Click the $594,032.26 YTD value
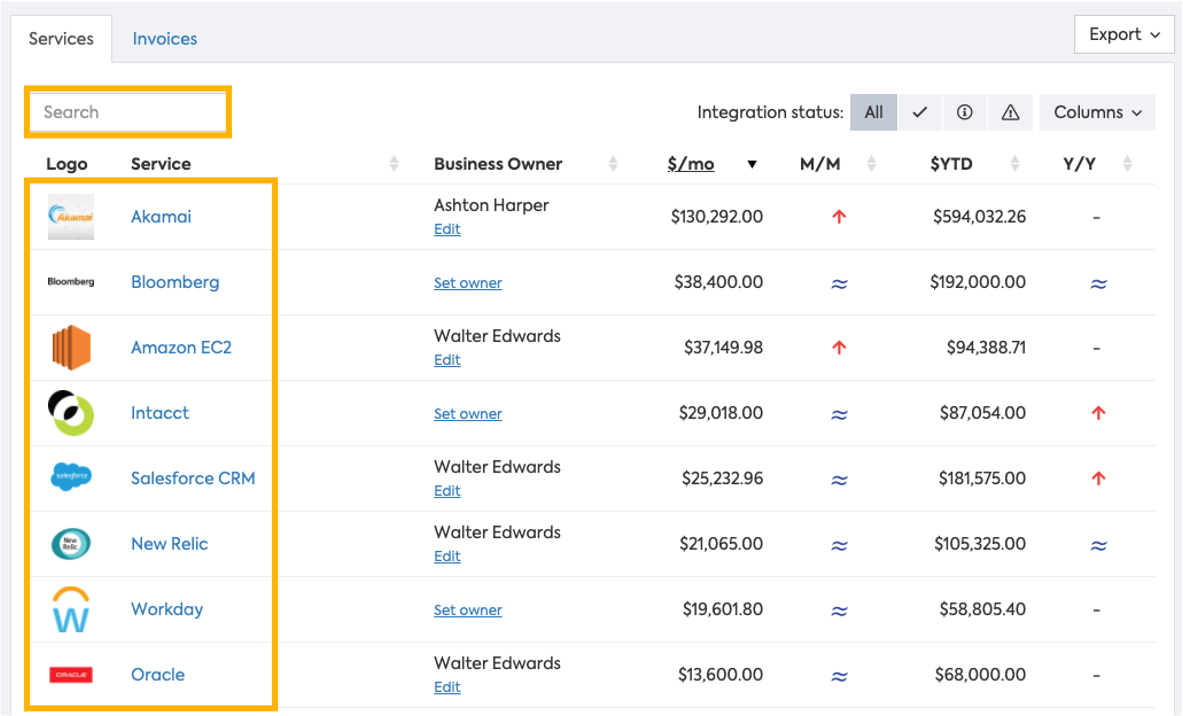 tap(979, 217)
